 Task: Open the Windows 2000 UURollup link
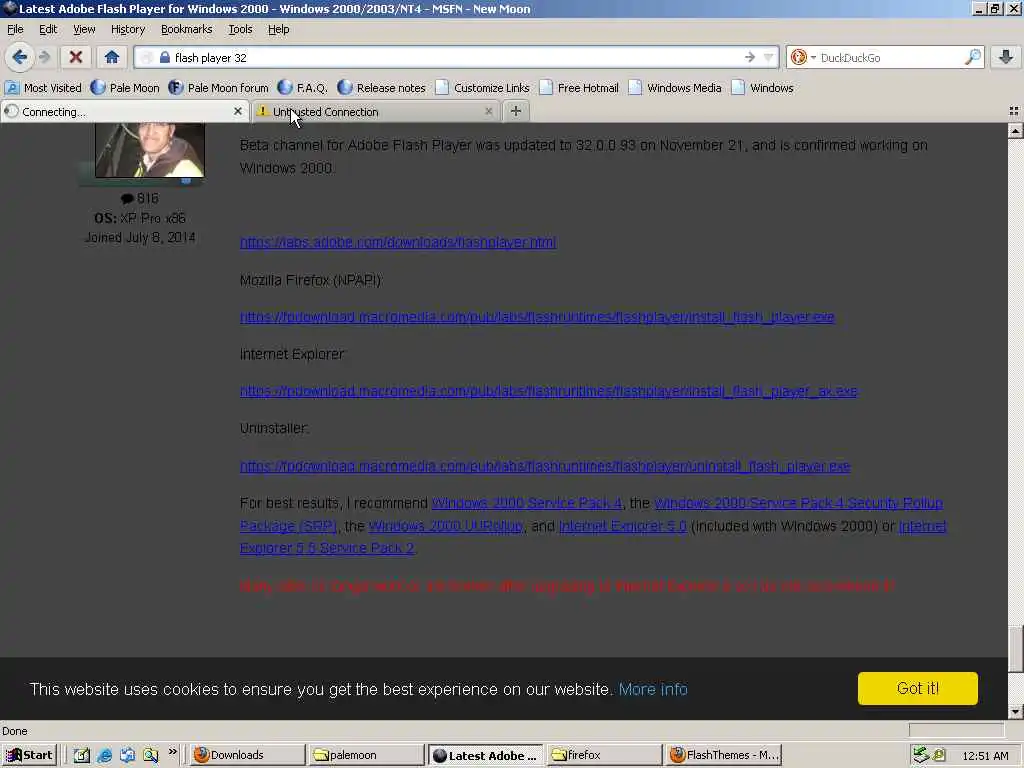pos(446,526)
